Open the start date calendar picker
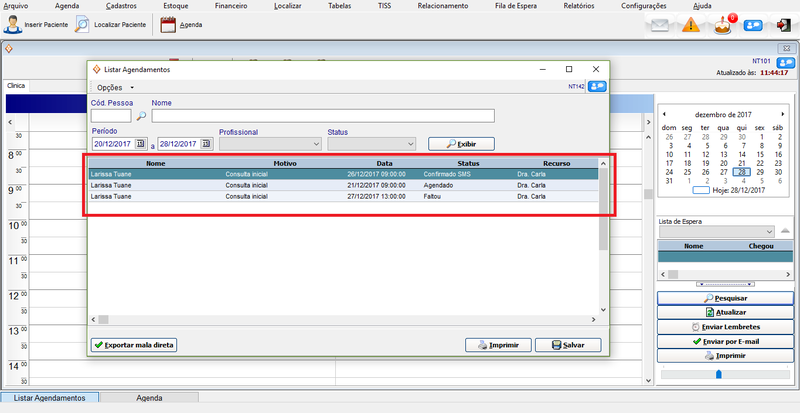Image resolution: width=800 pixels, height=413 pixels. pos(139,144)
